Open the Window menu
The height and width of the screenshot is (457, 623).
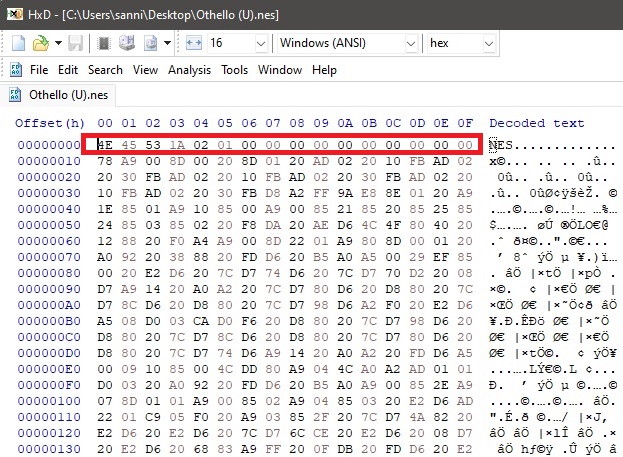[x=280, y=70]
